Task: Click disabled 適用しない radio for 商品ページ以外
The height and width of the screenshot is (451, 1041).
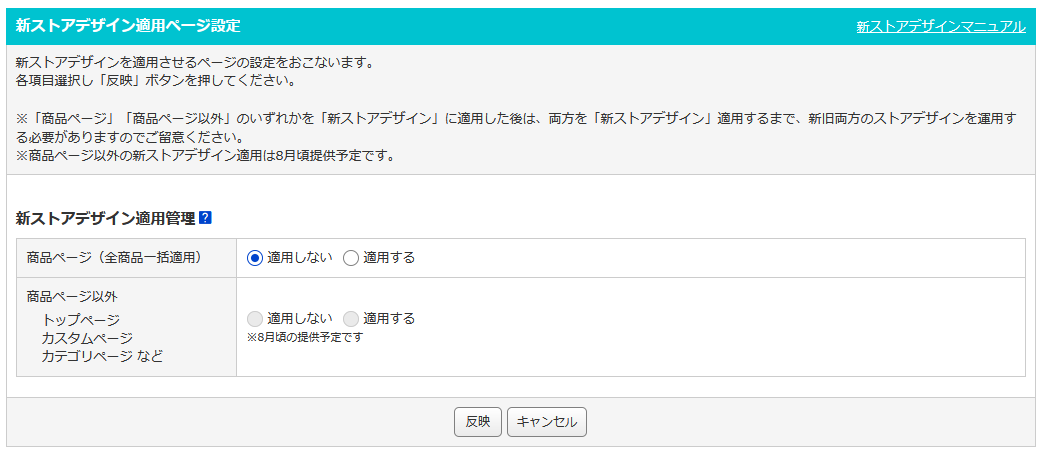Action: pos(255,319)
